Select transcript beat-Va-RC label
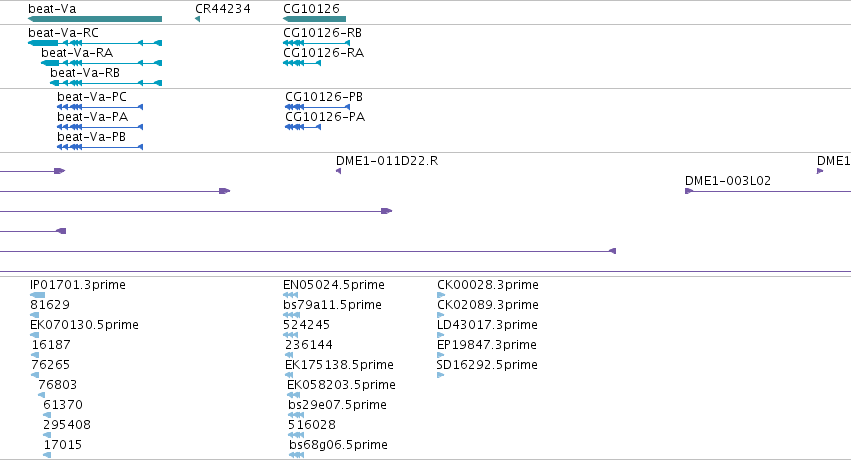Viewport: 851px width, 460px height. click(63, 33)
